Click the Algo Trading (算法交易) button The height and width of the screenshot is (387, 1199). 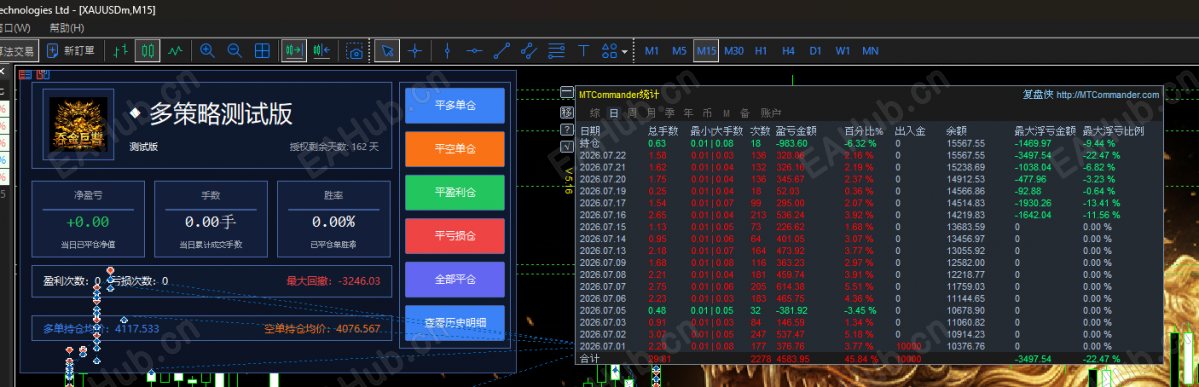18,51
